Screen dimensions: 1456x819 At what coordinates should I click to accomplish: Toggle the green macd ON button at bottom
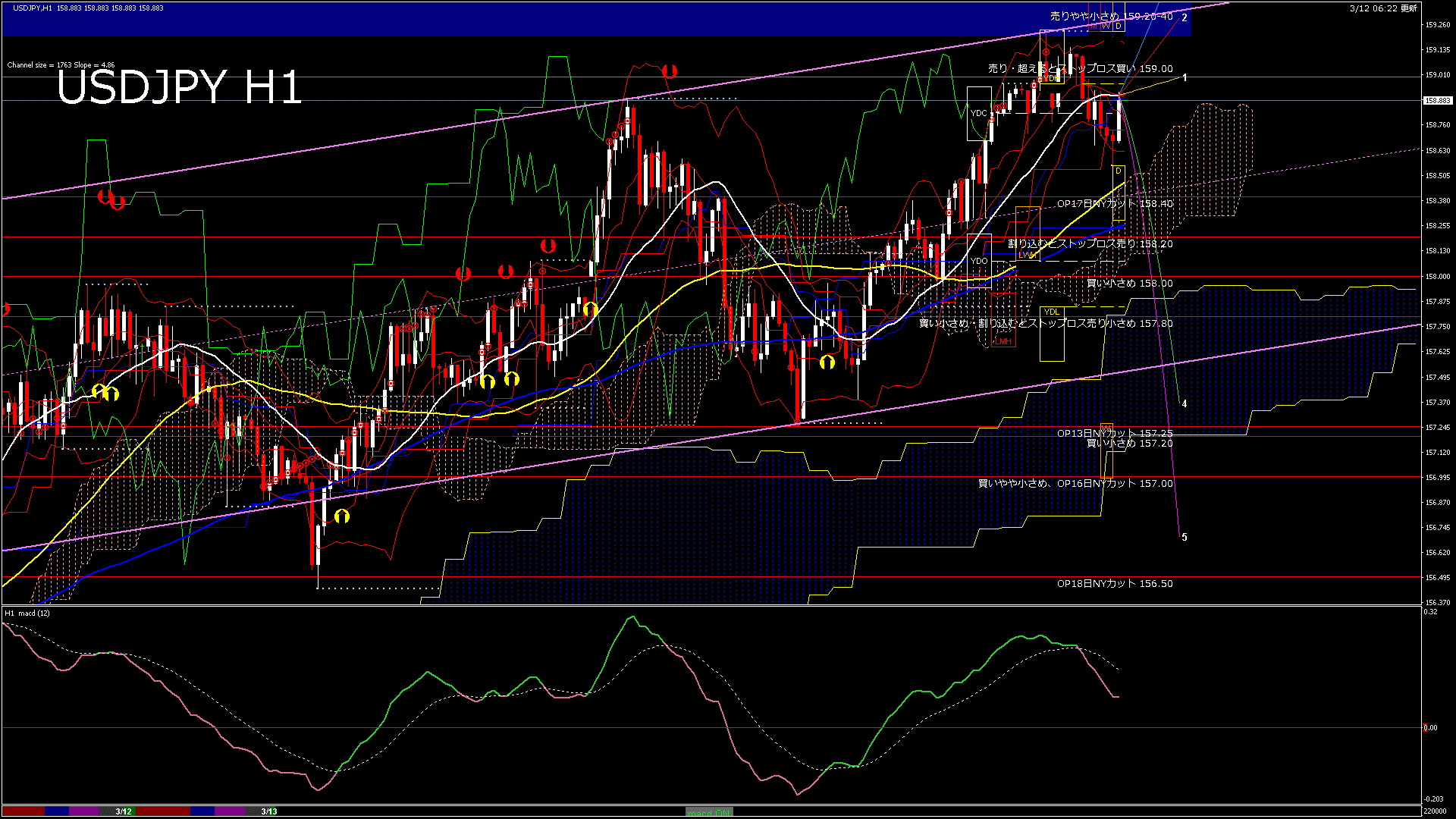tap(709, 811)
